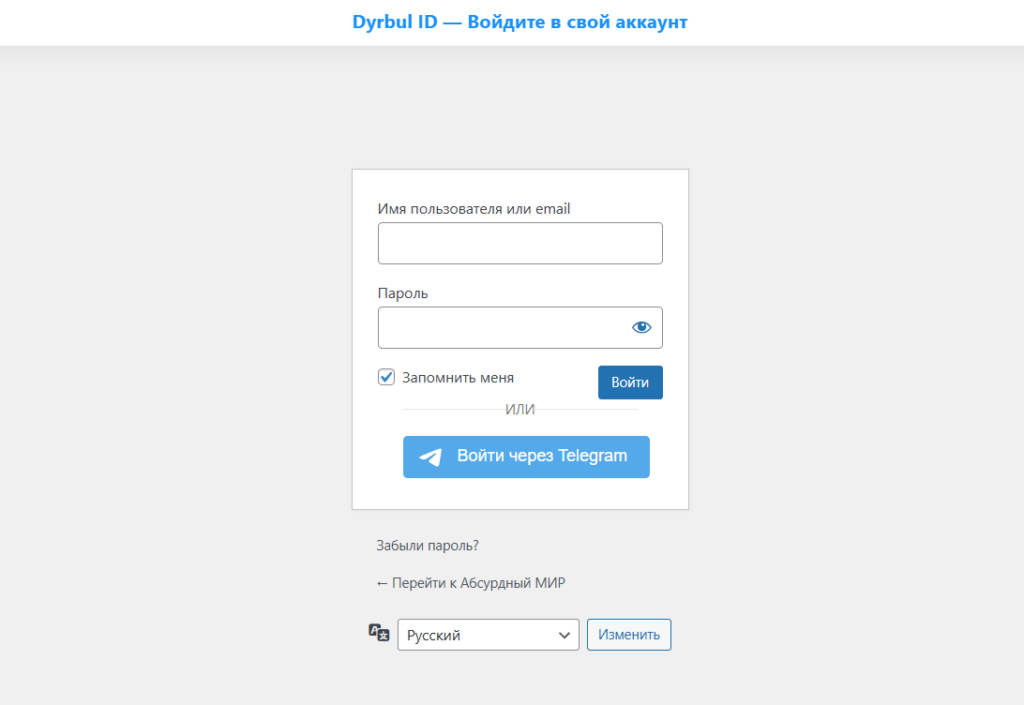Open the Забыли пароль? link
This screenshot has width=1024, height=705.
tap(427, 546)
